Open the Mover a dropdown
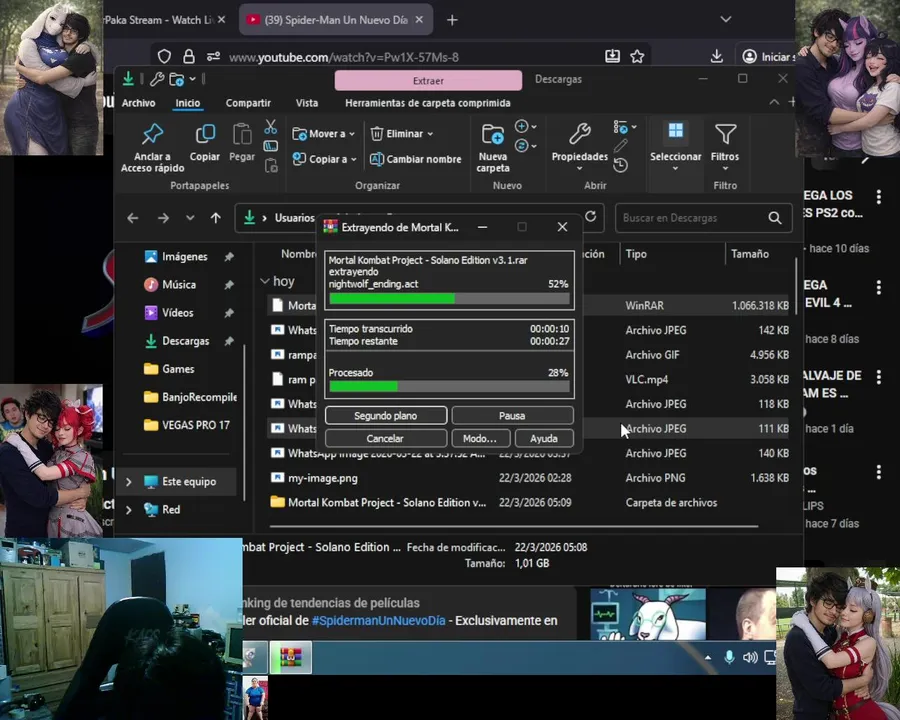900x720 pixels. 324,134
